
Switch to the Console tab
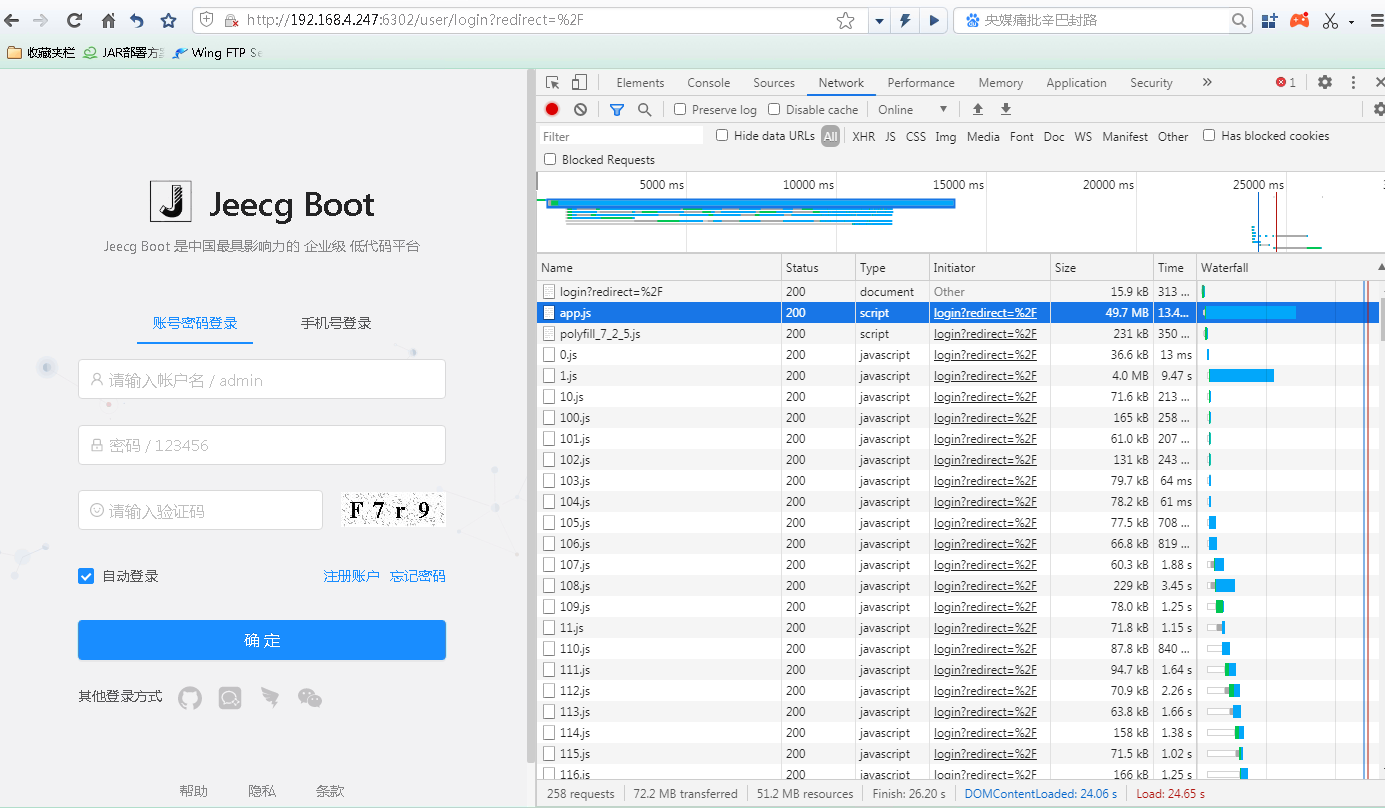pyautogui.click(x=709, y=83)
